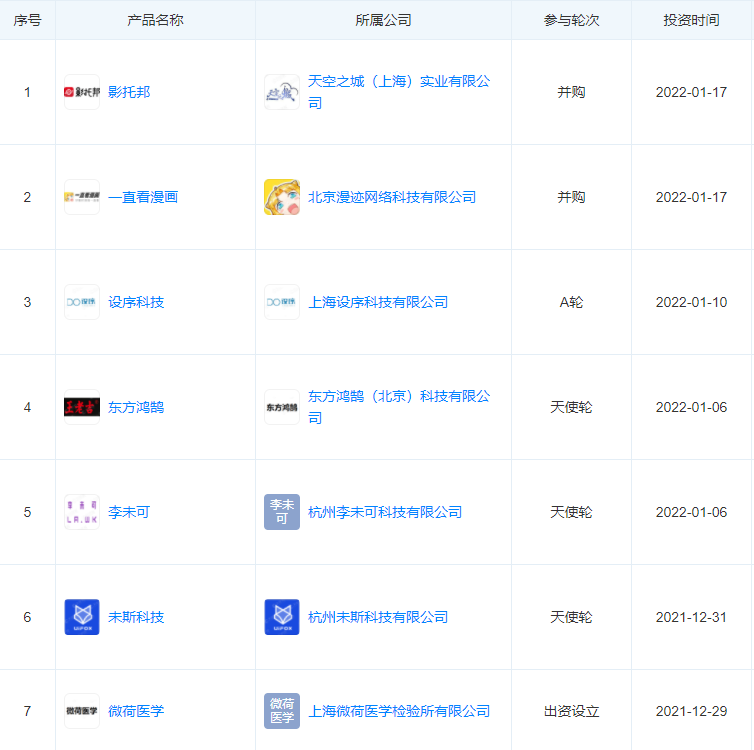Select 天使轮 cell in 未斯科技 row
754x750 pixels.
[x=571, y=617]
